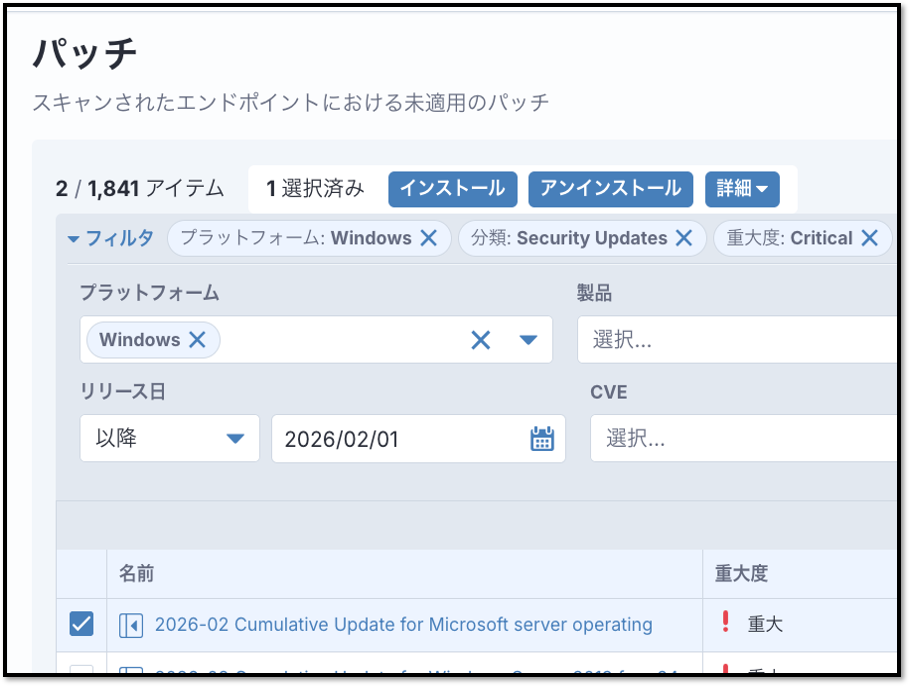910x686 pixels.
Task: Remove the 分類: Security Updates filter chip
Action: [684, 238]
